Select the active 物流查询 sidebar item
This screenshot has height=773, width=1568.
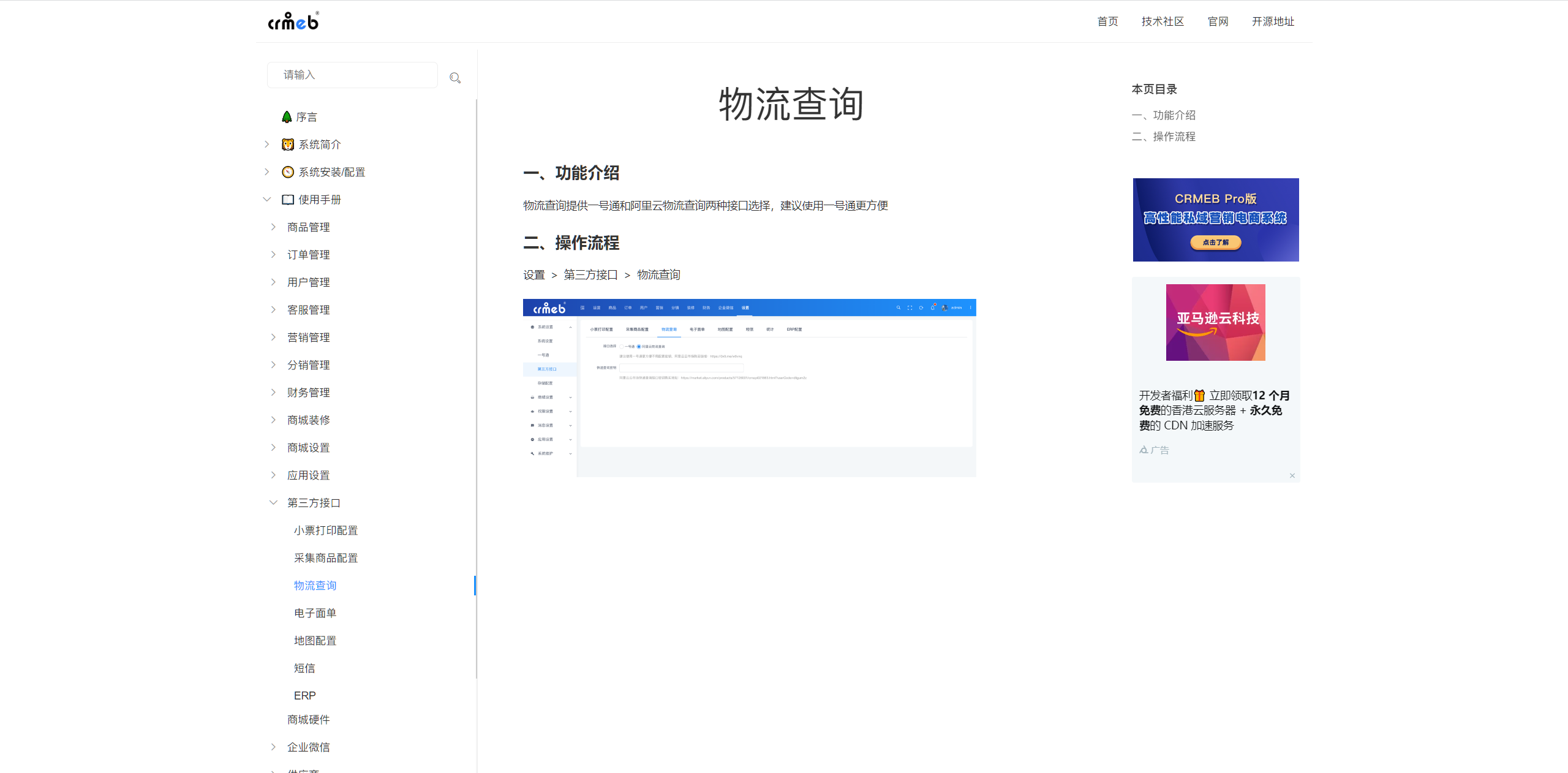315,586
